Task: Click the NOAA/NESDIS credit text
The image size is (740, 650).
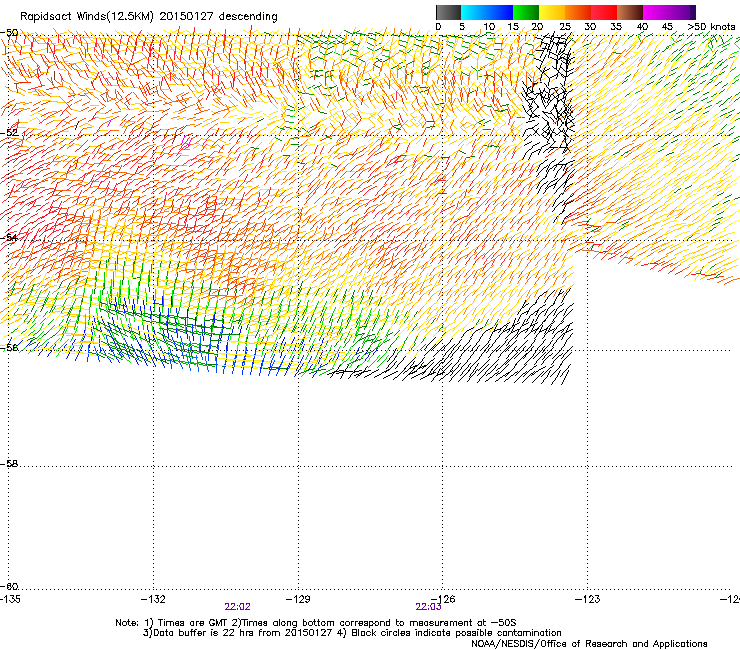Action: (x=589, y=644)
